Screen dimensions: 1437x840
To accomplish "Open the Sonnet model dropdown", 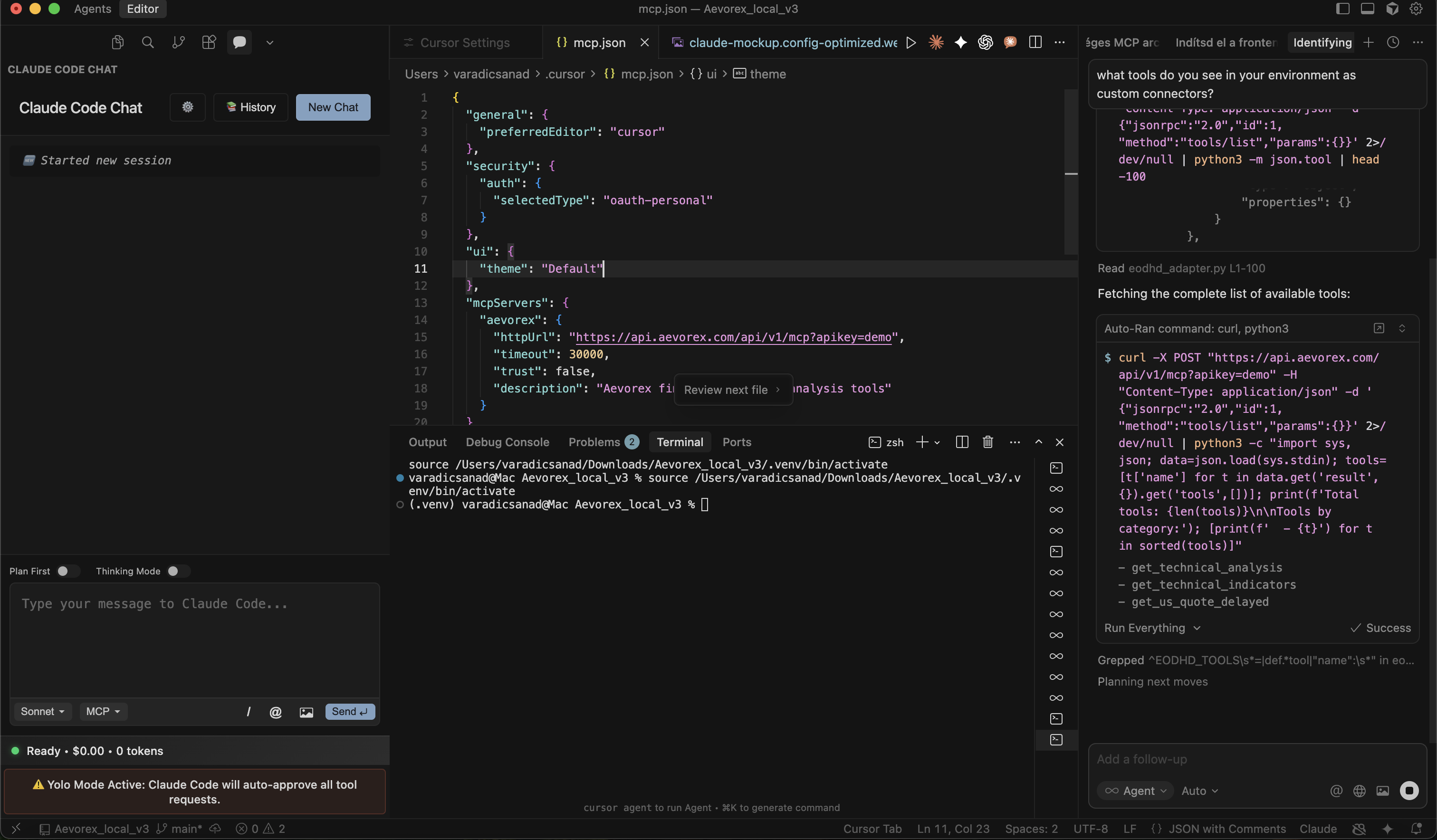I will pos(42,711).
